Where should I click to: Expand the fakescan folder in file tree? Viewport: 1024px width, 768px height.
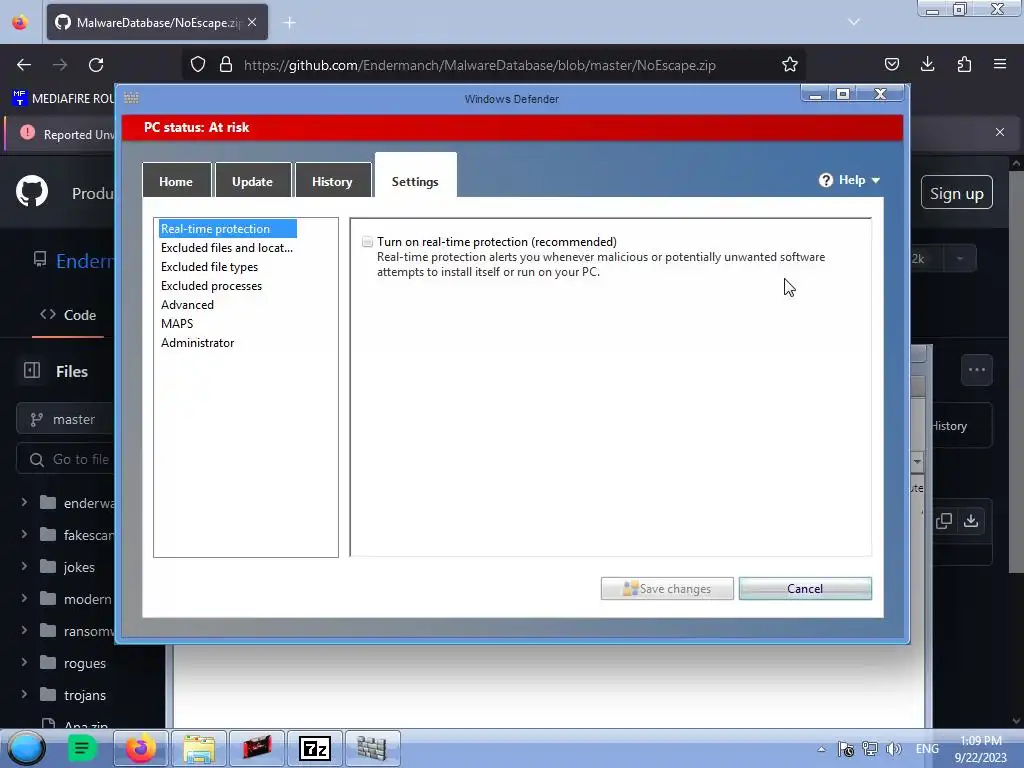point(24,534)
